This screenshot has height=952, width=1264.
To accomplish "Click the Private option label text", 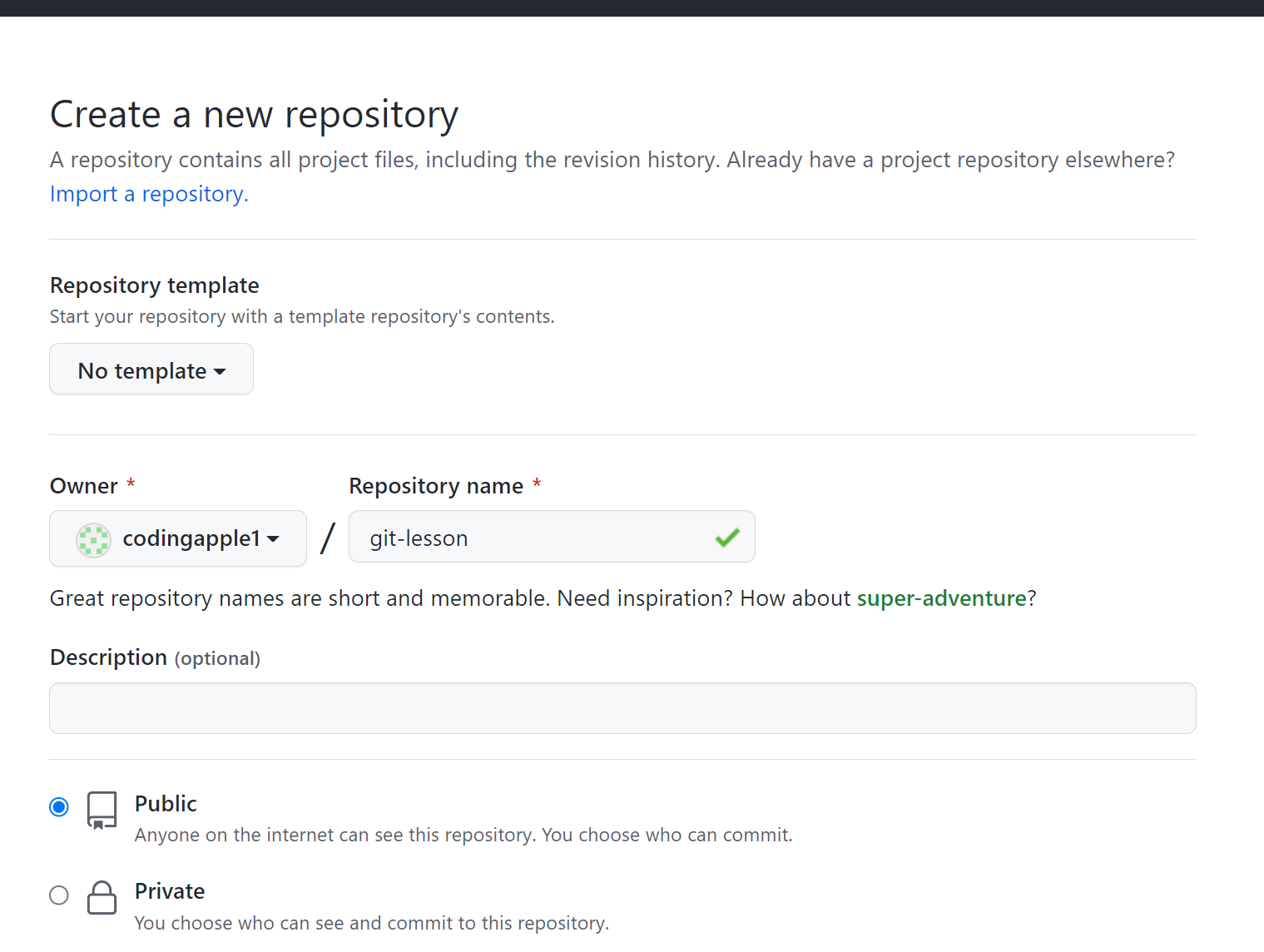I will [x=170, y=891].
